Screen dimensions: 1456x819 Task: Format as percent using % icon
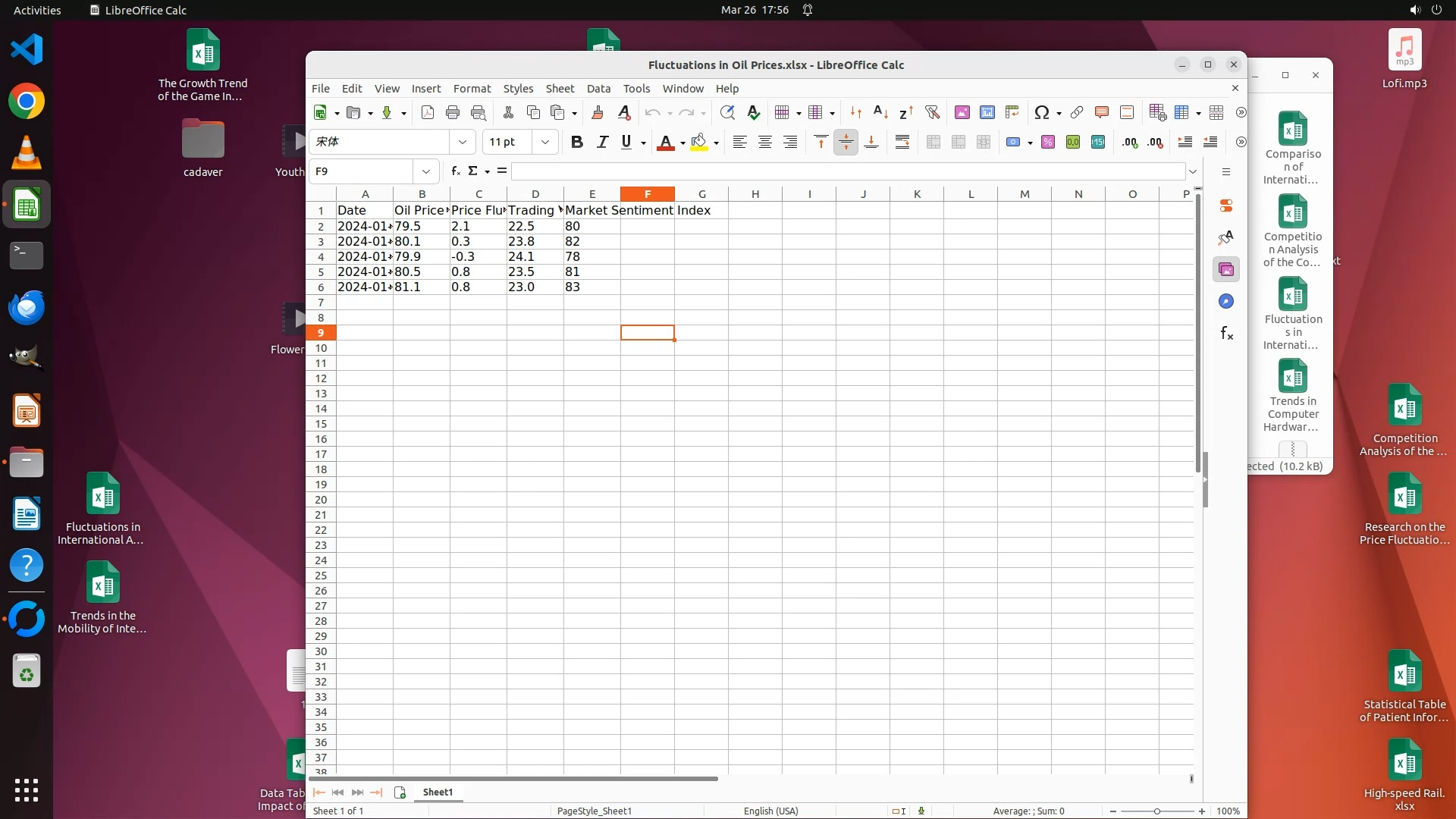pyautogui.click(x=1048, y=142)
